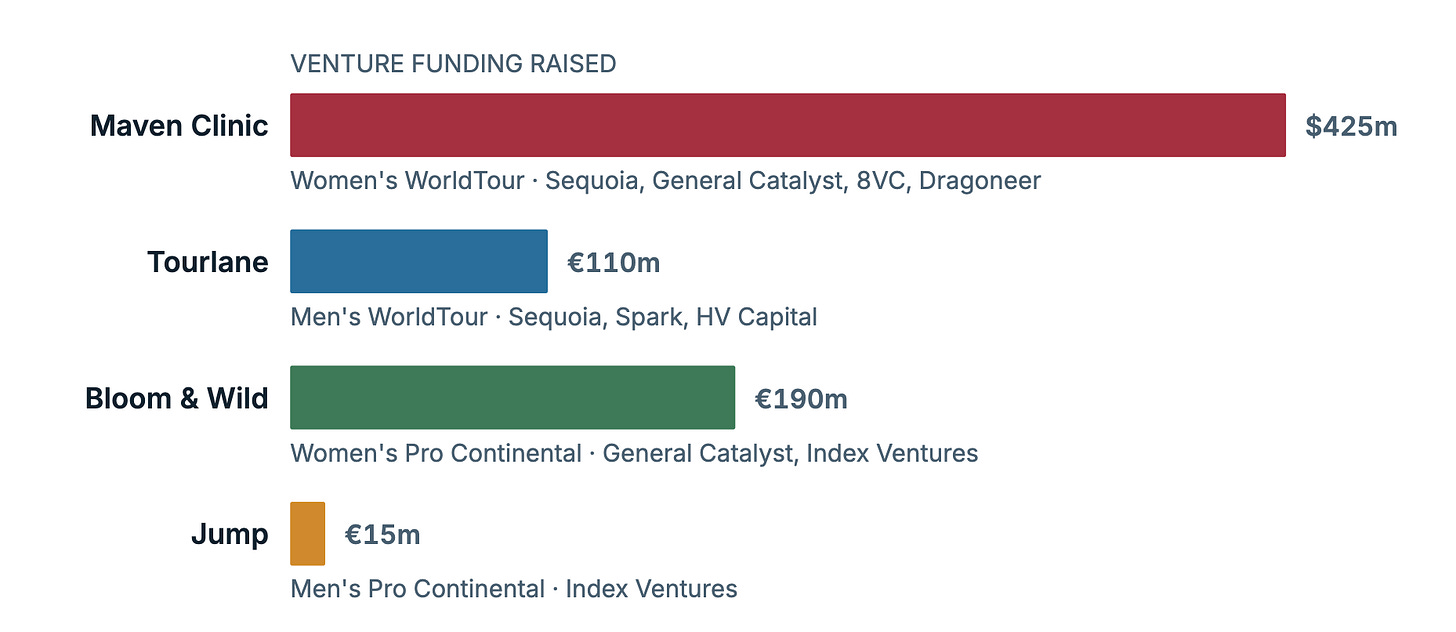Image resolution: width=1456 pixels, height=632 pixels.
Task: Click the €190m value label
Action: 801,398
